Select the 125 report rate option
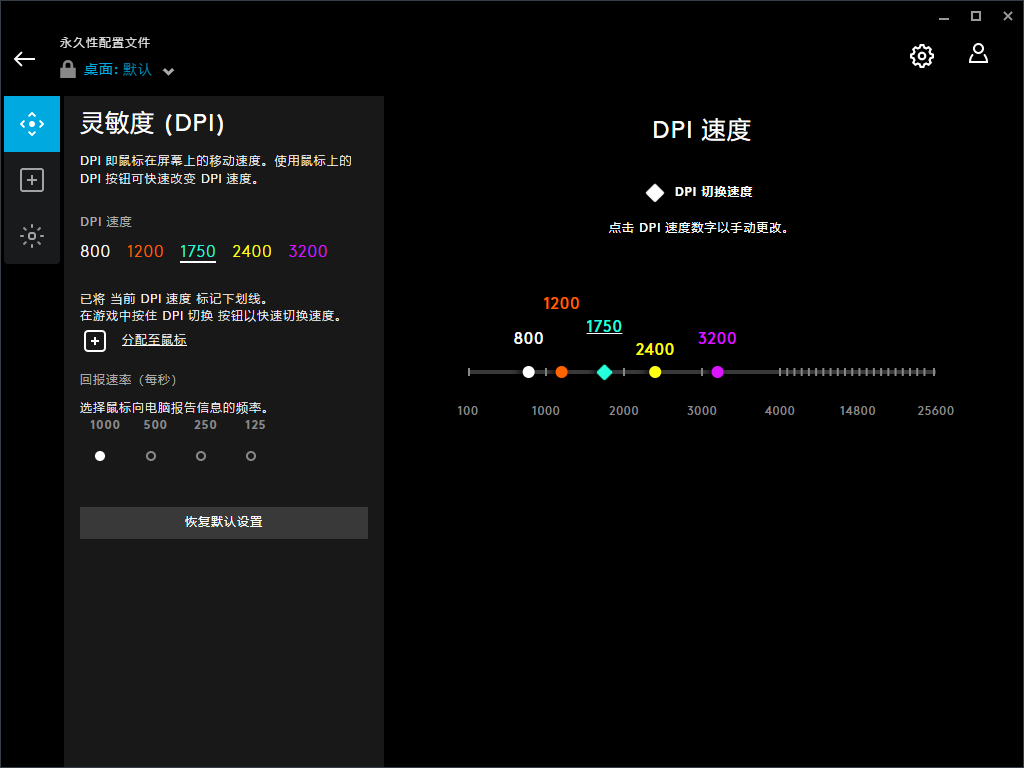The height and width of the screenshot is (768, 1024). click(251, 456)
